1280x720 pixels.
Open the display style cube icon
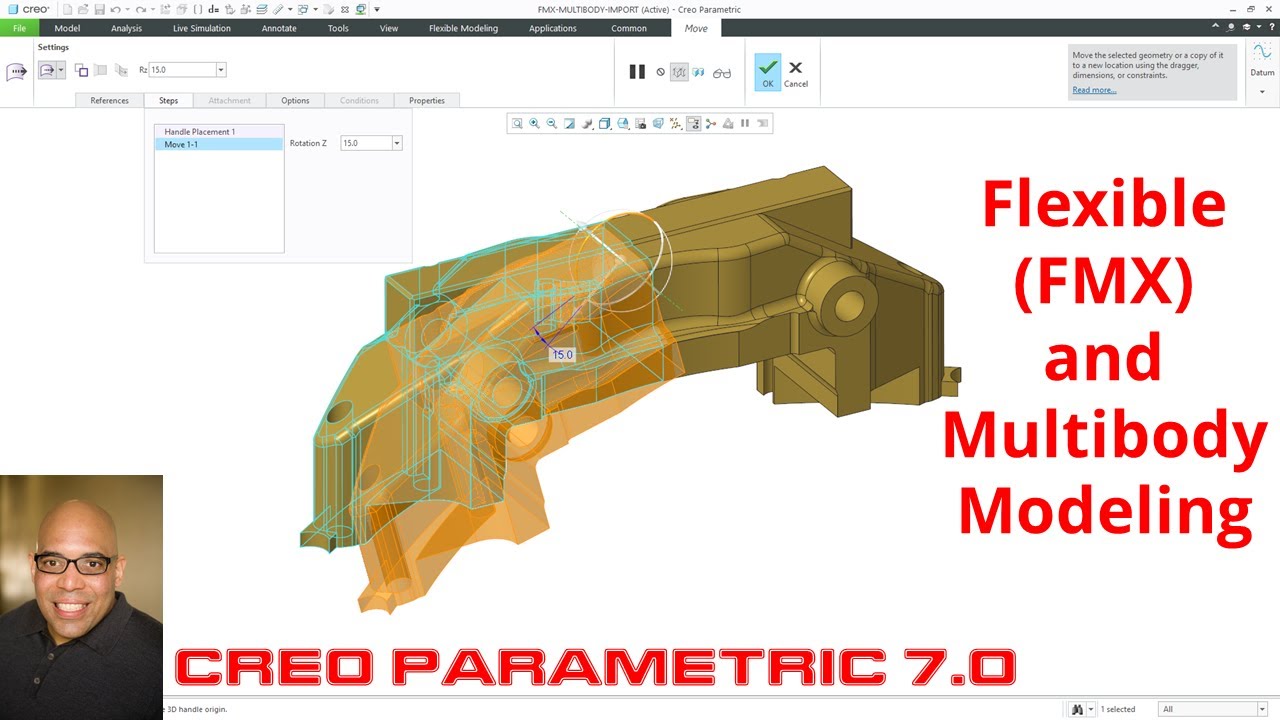pos(604,124)
